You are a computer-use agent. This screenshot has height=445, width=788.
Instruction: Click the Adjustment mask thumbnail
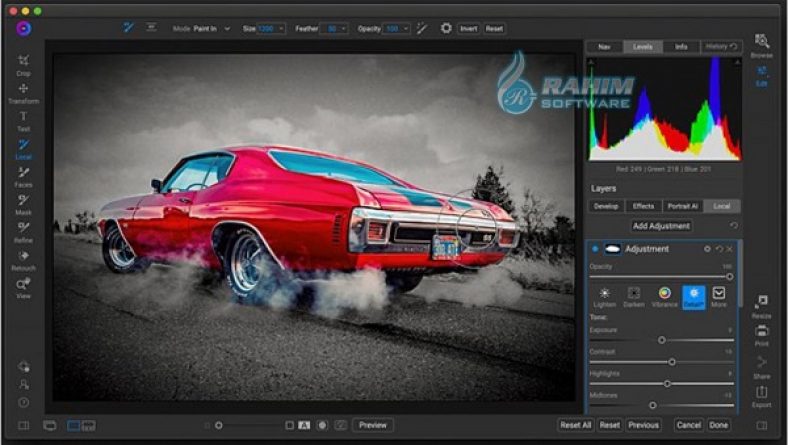(x=612, y=249)
